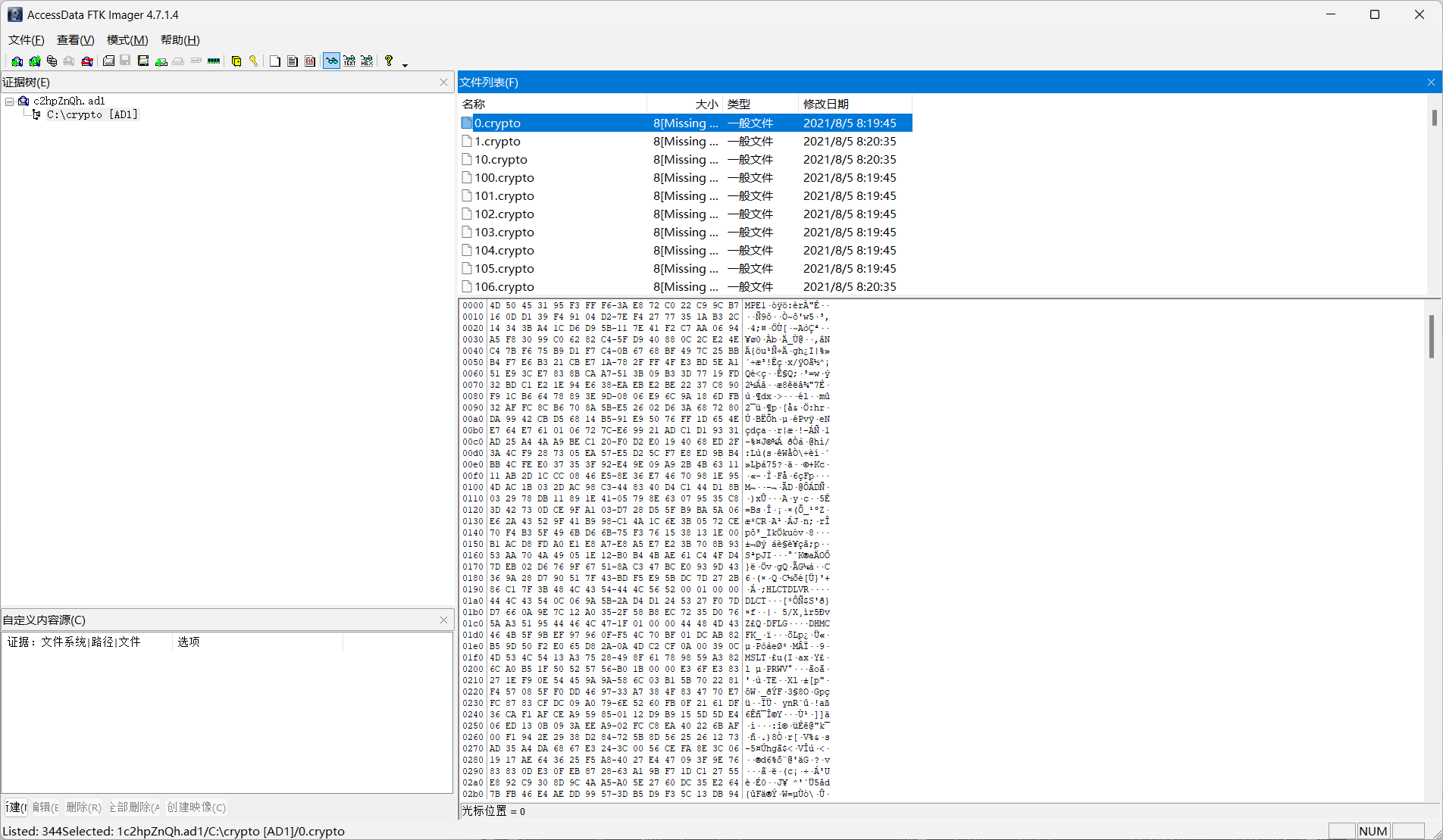Open help with the yellow question mark icon
The height and width of the screenshot is (840, 1443).
[x=389, y=61]
